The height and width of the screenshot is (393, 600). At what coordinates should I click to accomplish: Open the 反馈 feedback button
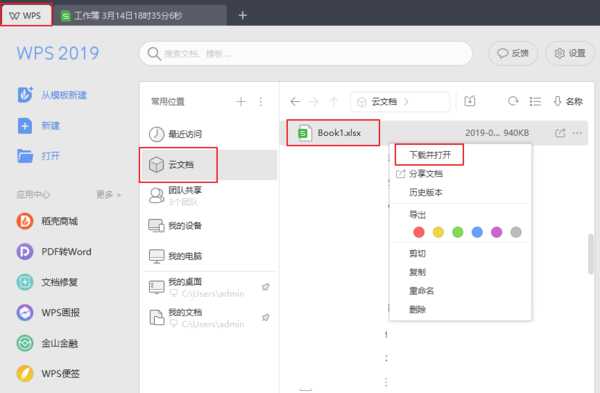[x=513, y=53]
